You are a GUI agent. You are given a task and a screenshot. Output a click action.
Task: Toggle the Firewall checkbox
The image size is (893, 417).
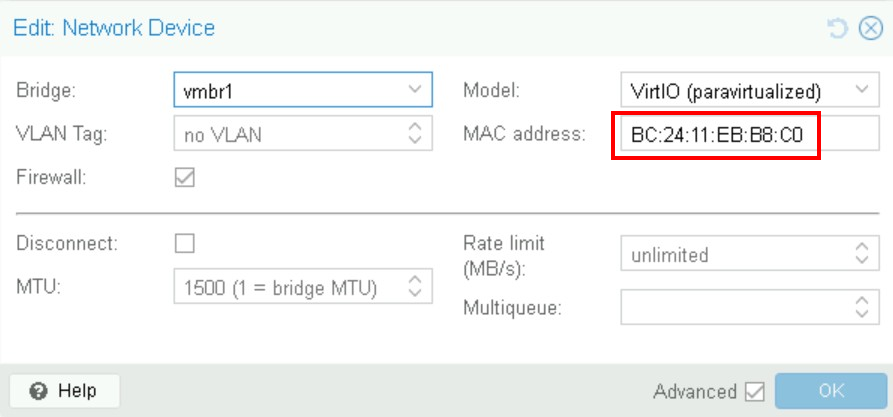pos(185,177)
